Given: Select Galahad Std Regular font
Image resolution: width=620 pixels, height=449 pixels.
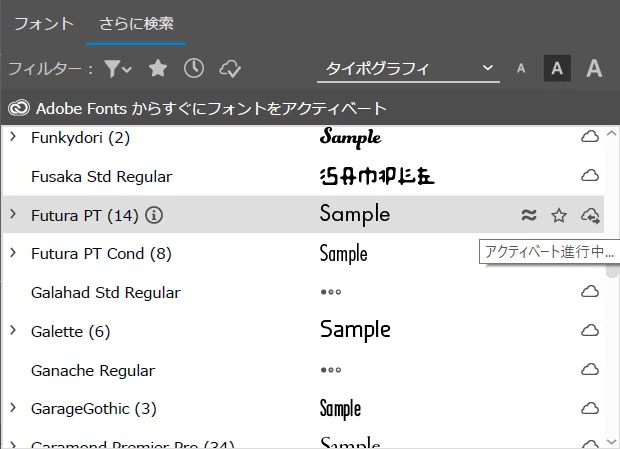Looking at the screenshot, I should (x=106, y=293).
